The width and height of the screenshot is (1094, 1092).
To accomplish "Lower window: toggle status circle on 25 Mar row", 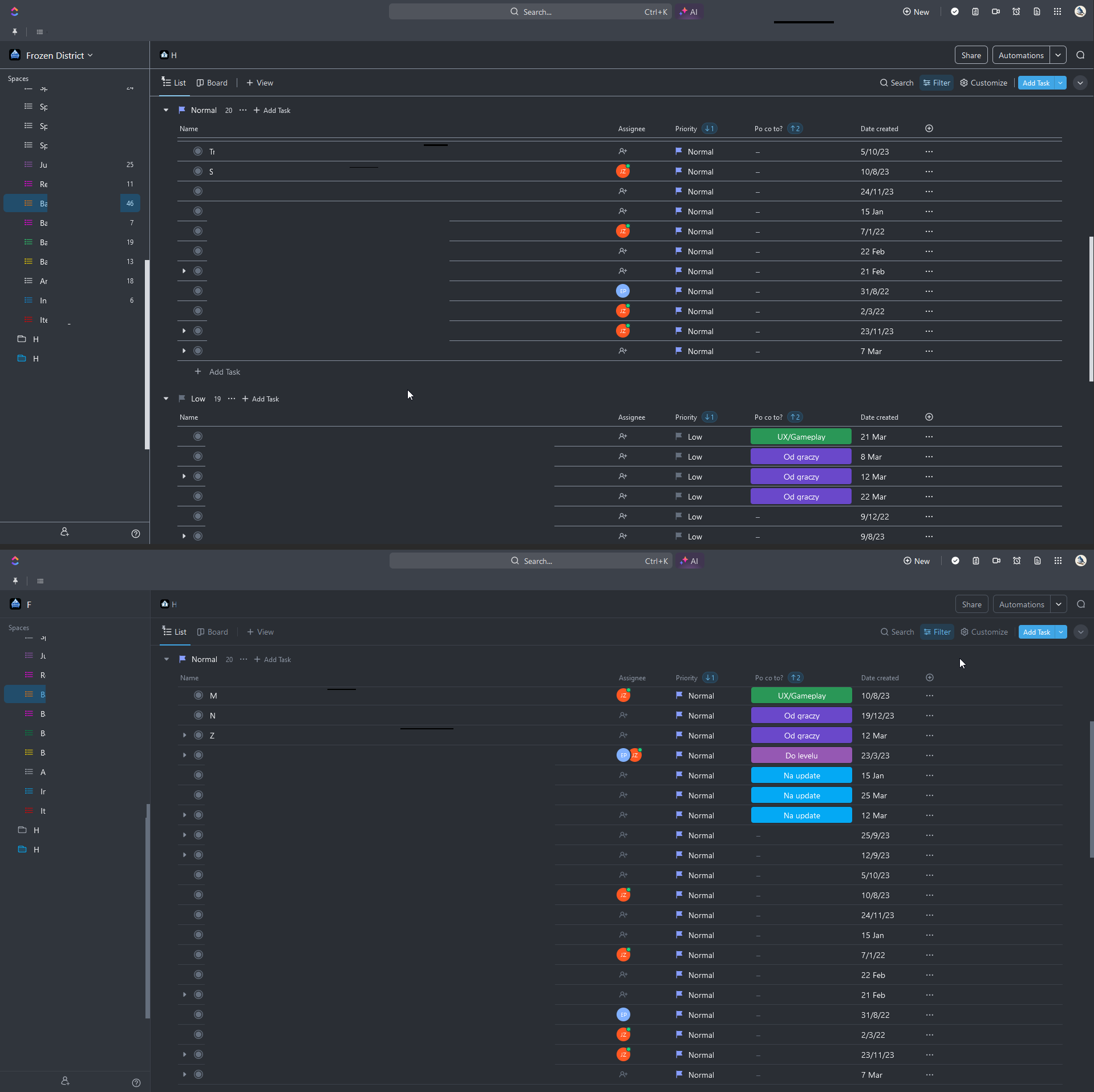I will tap(198, 795).
